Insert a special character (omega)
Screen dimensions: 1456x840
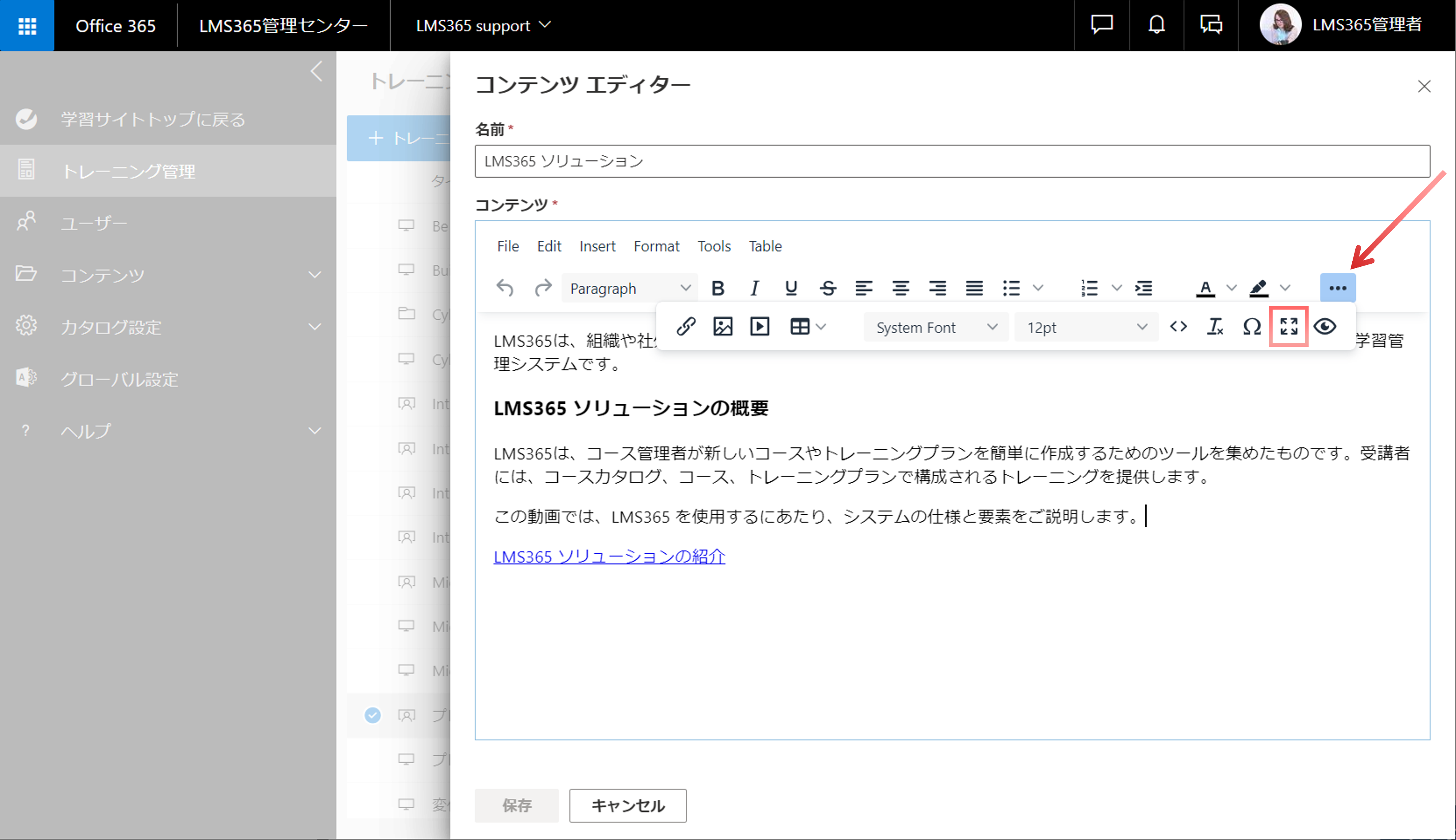1252,327
